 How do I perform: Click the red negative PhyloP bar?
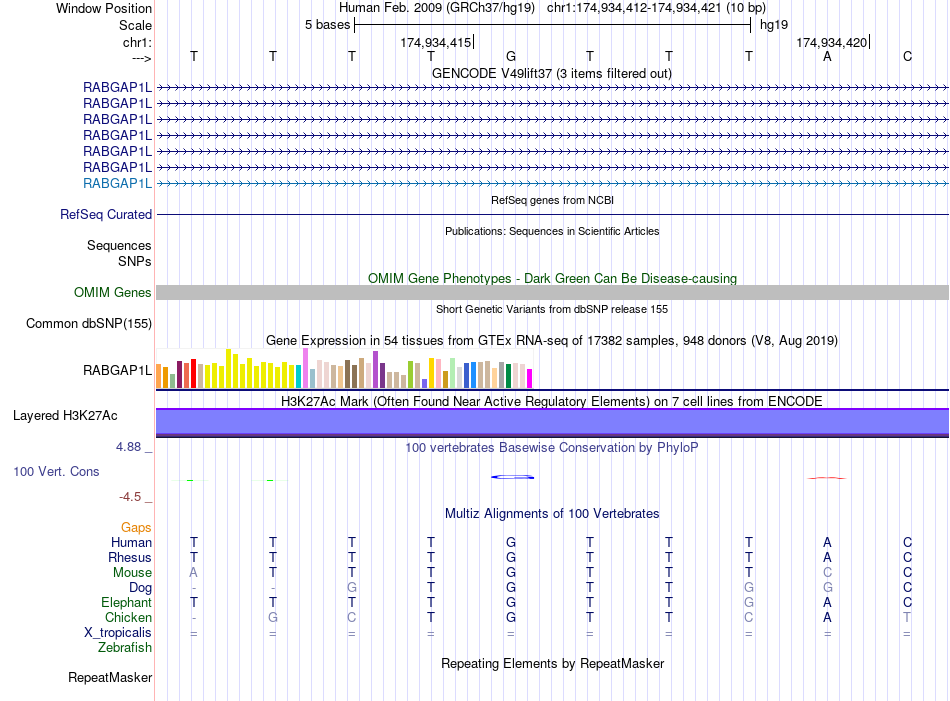coord(826,478)
